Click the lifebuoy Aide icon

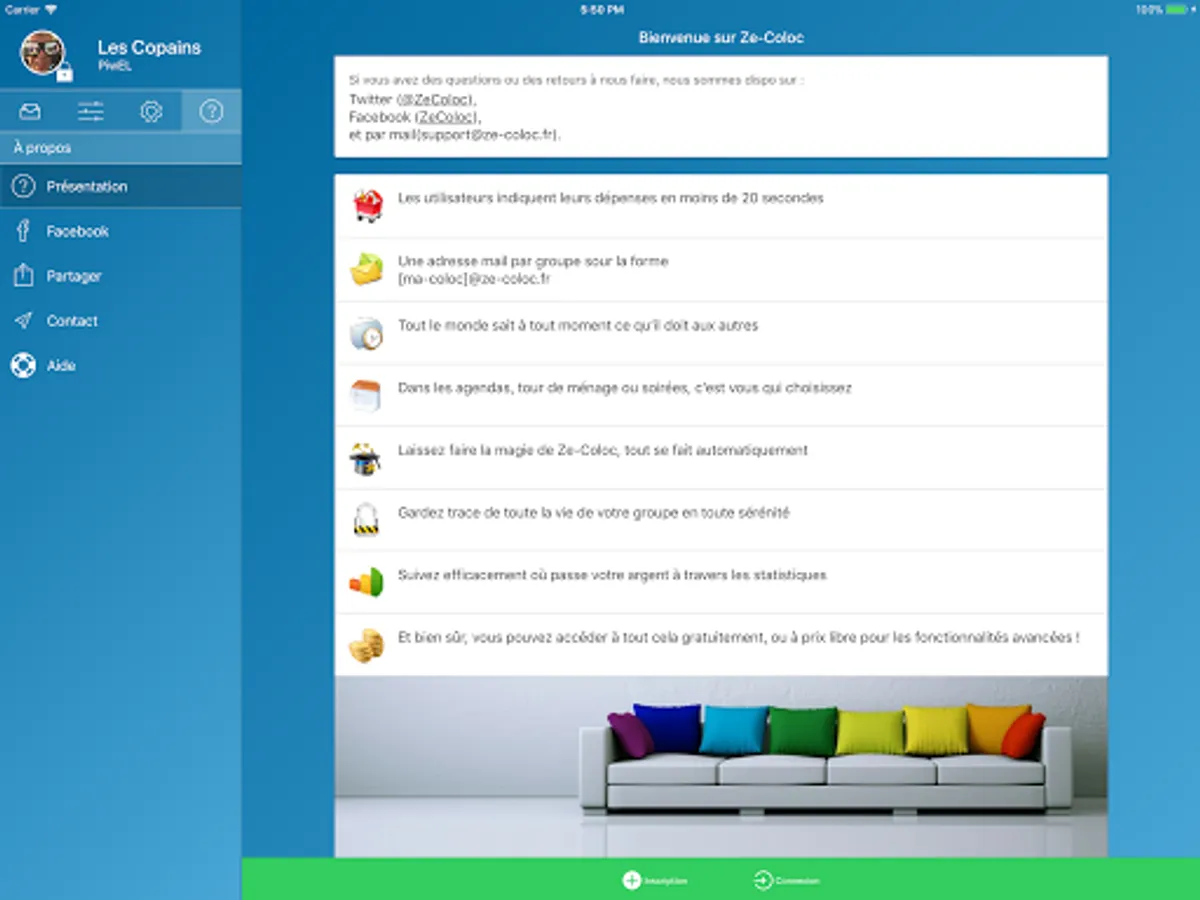pyautogui.click(x=23, y=366)
